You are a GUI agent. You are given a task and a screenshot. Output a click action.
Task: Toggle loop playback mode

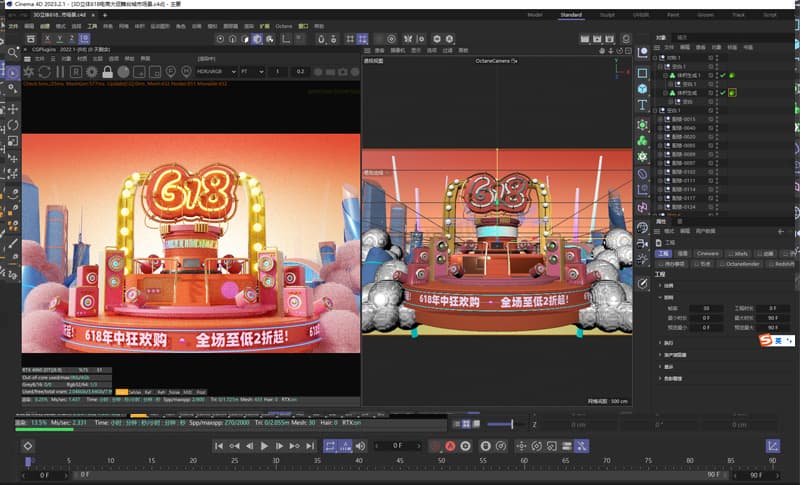[330, 446]
